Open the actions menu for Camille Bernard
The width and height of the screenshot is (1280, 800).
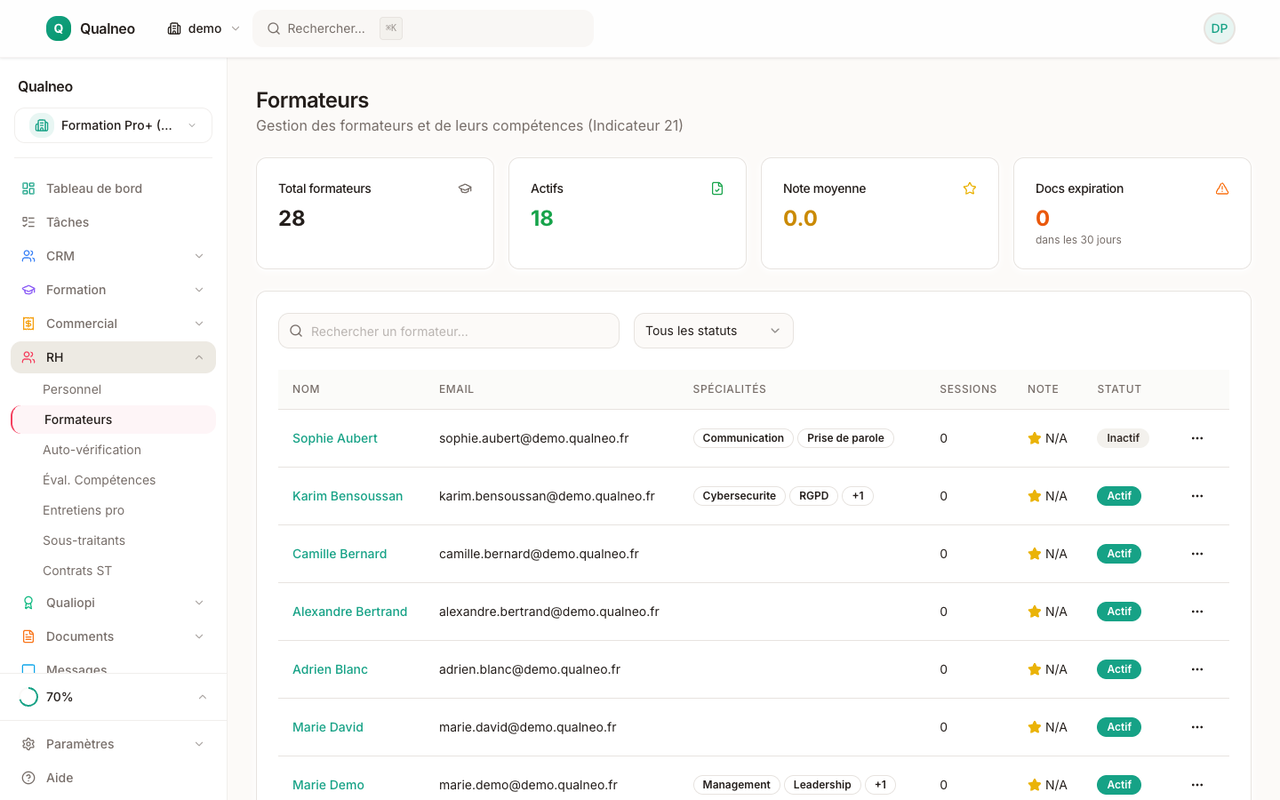click(1197, 554)
